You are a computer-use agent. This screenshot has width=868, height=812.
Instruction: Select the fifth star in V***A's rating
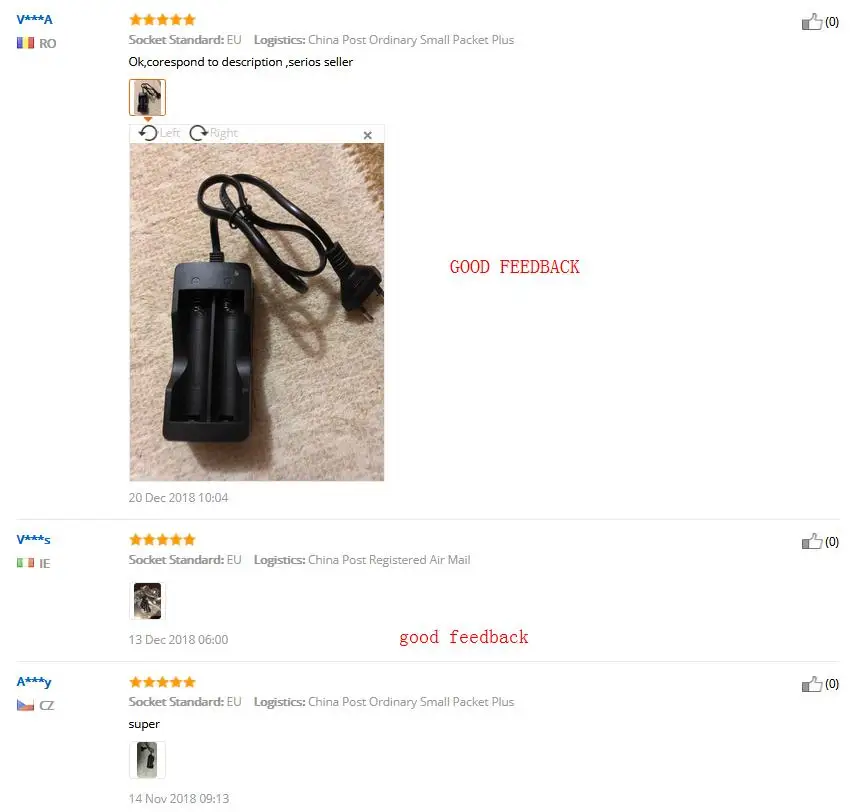click(x=191, y=18)
